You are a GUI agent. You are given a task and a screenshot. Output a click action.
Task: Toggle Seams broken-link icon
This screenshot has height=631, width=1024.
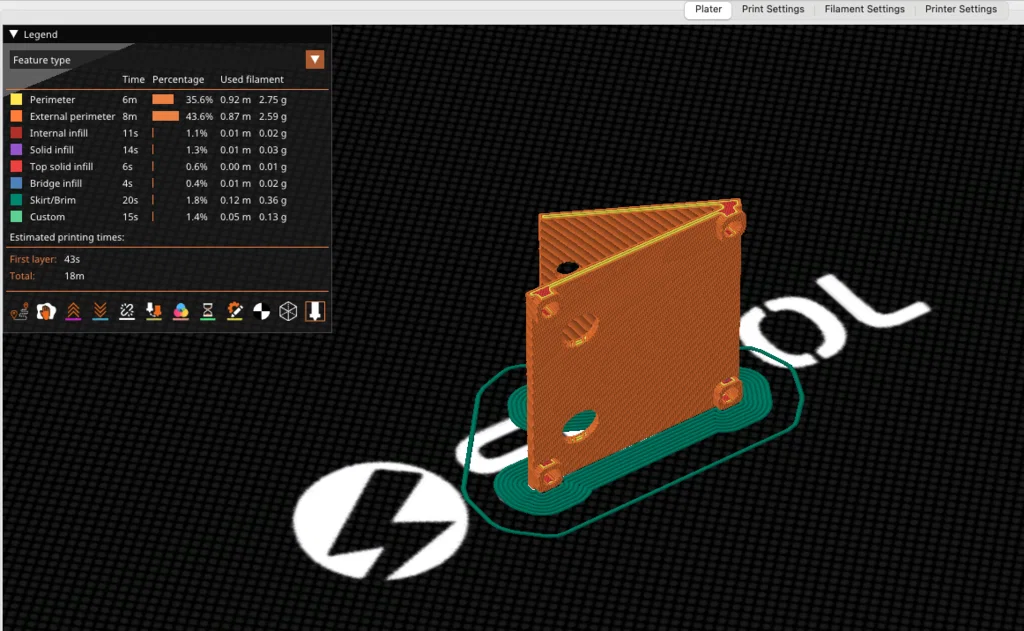point(127,312)
